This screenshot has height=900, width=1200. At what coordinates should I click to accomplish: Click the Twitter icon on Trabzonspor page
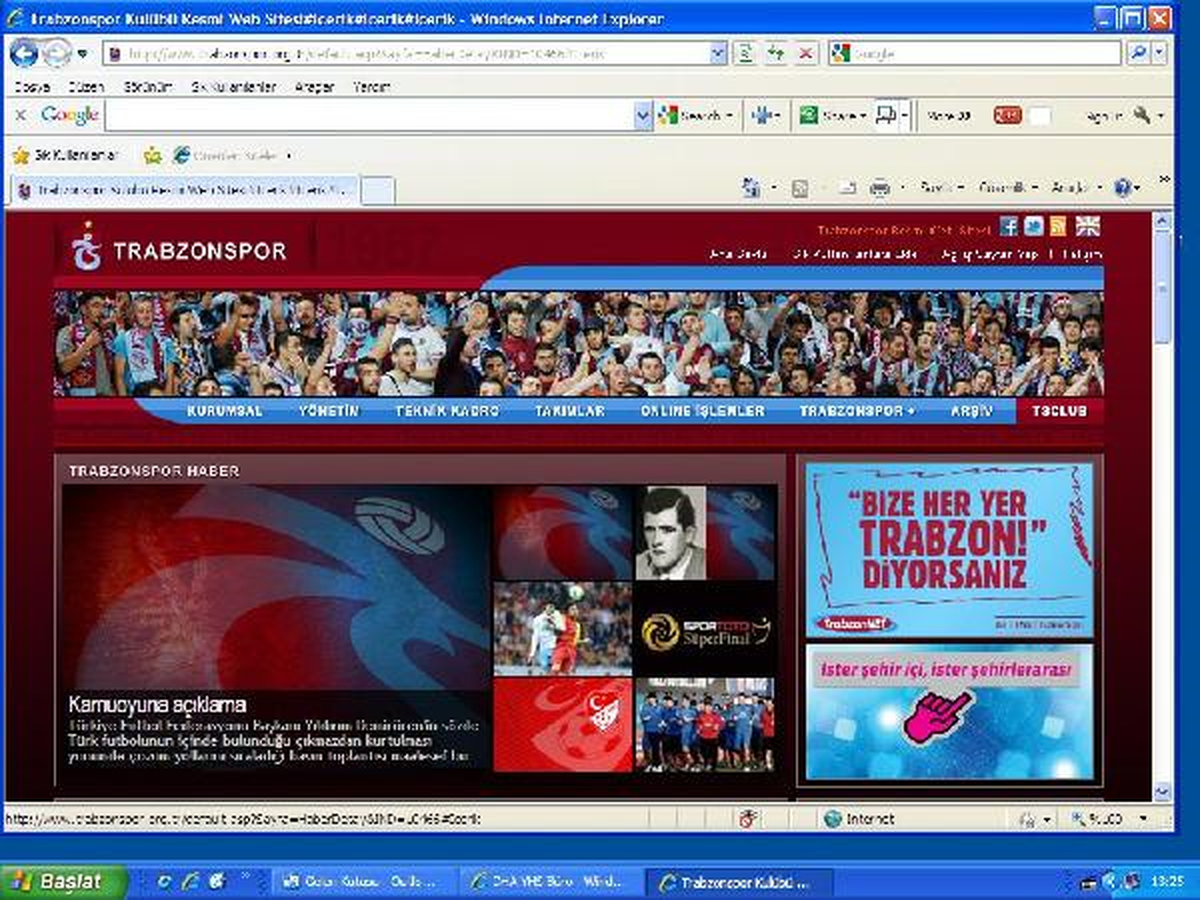(x=1033, y=226)
